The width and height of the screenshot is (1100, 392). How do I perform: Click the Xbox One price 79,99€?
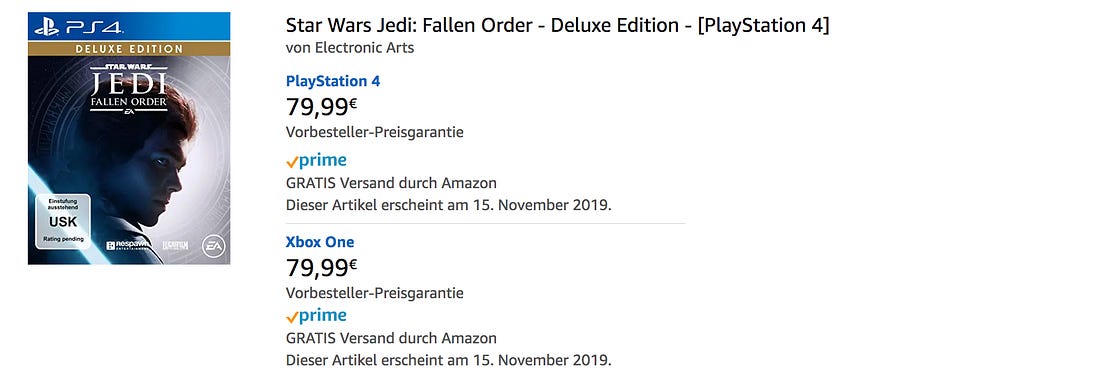[x=322, y=268]
